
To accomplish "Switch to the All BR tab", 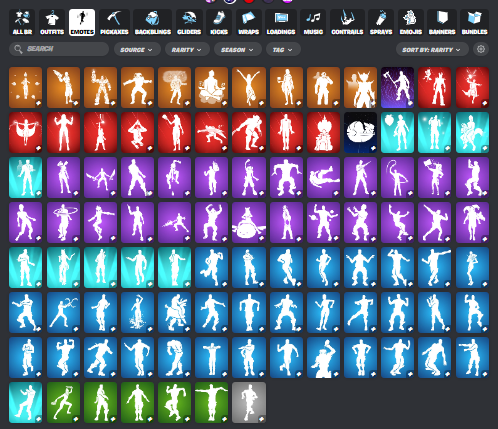I will pos(22,23).
